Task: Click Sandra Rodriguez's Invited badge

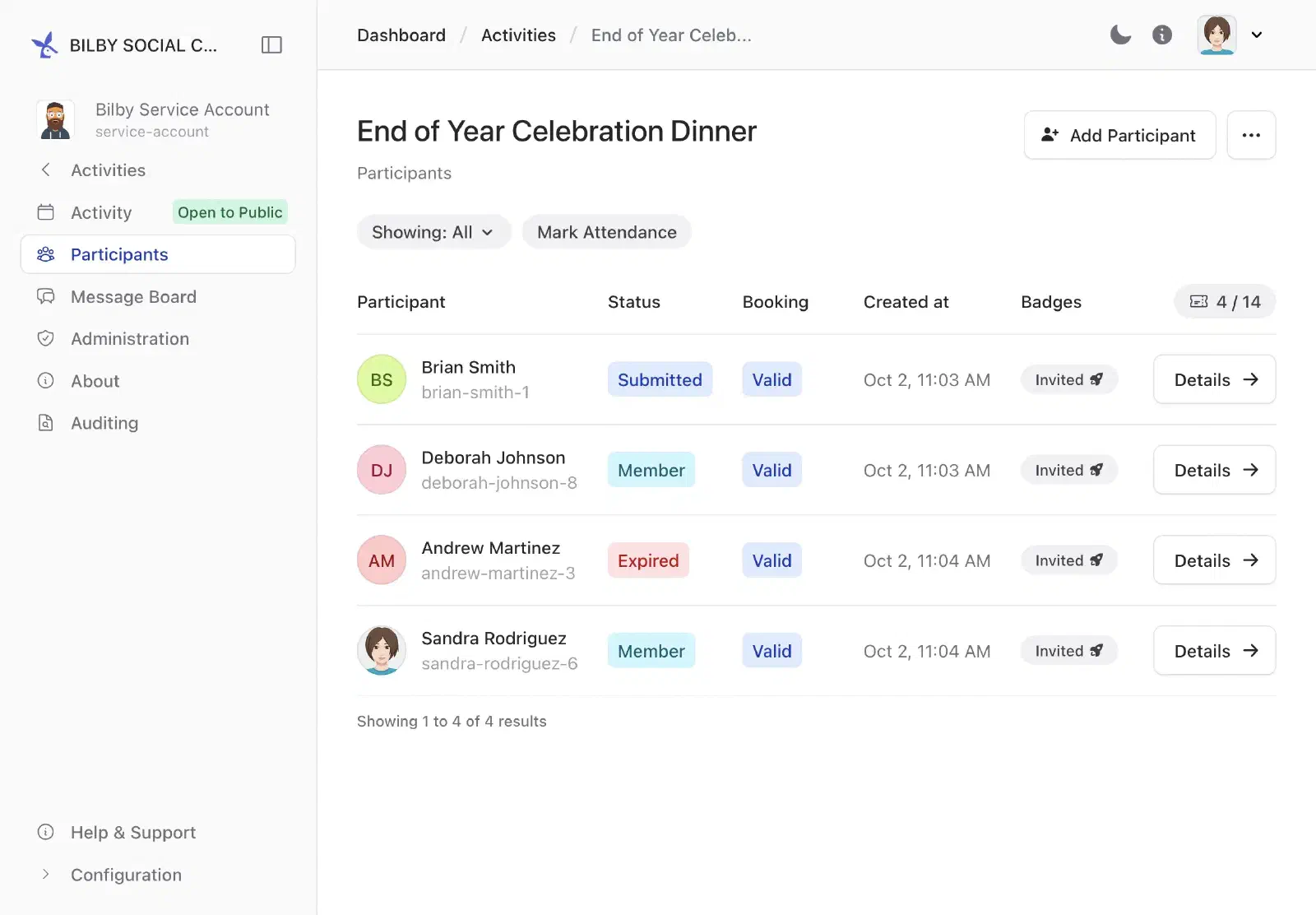Action: [x=1068, y=651]
